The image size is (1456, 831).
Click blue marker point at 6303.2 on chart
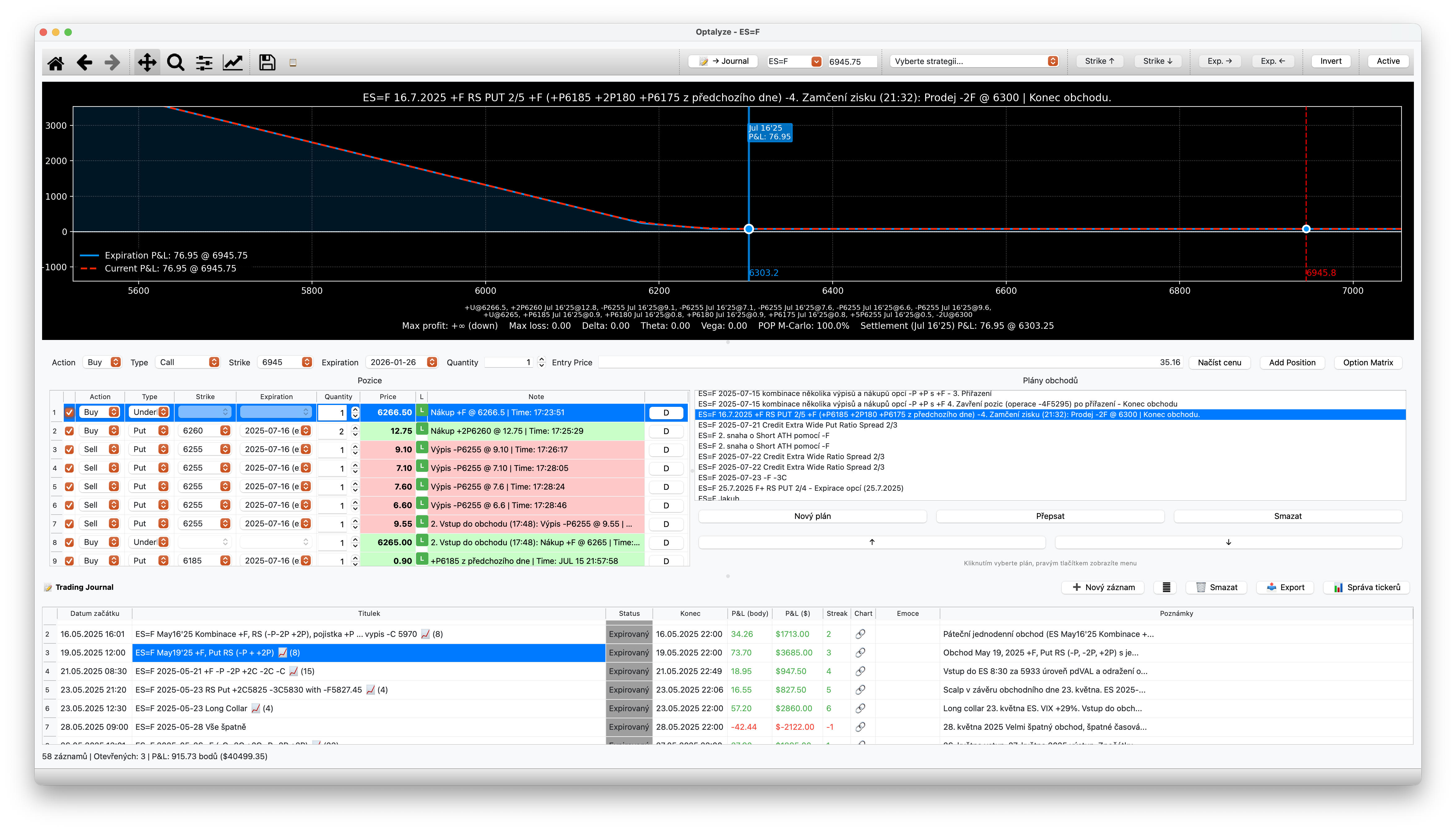748,229
